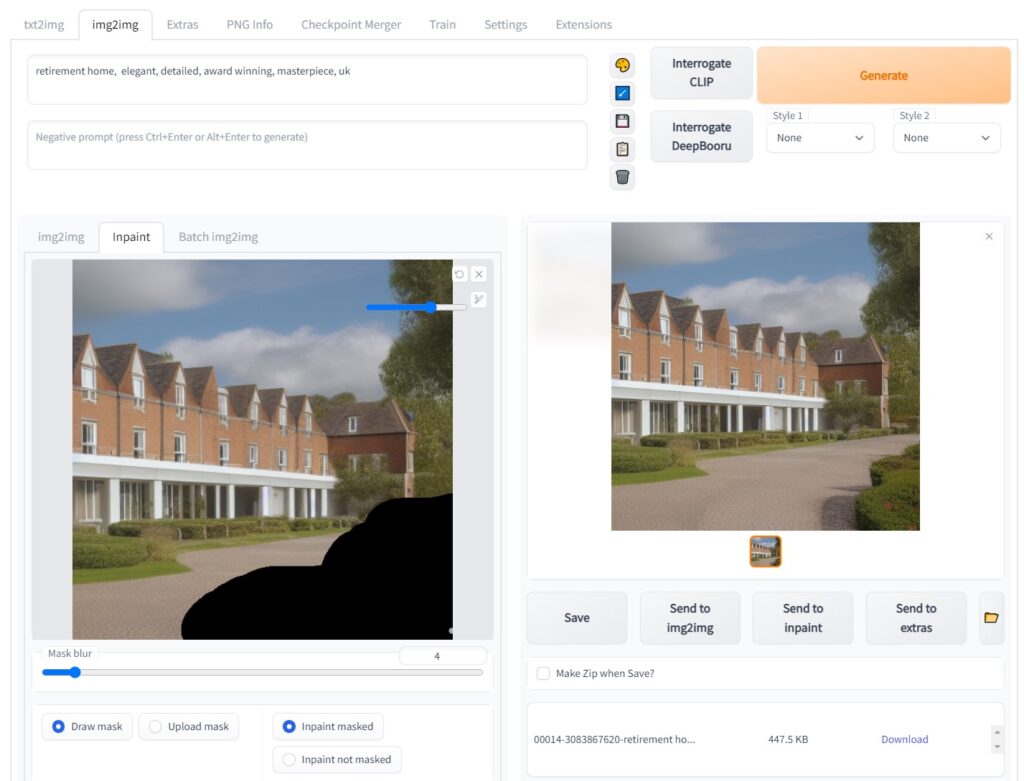The height and width of the screenshot is (781, 1024).
Task: Click into the prompt text box
Action: (x=307, y=80)
